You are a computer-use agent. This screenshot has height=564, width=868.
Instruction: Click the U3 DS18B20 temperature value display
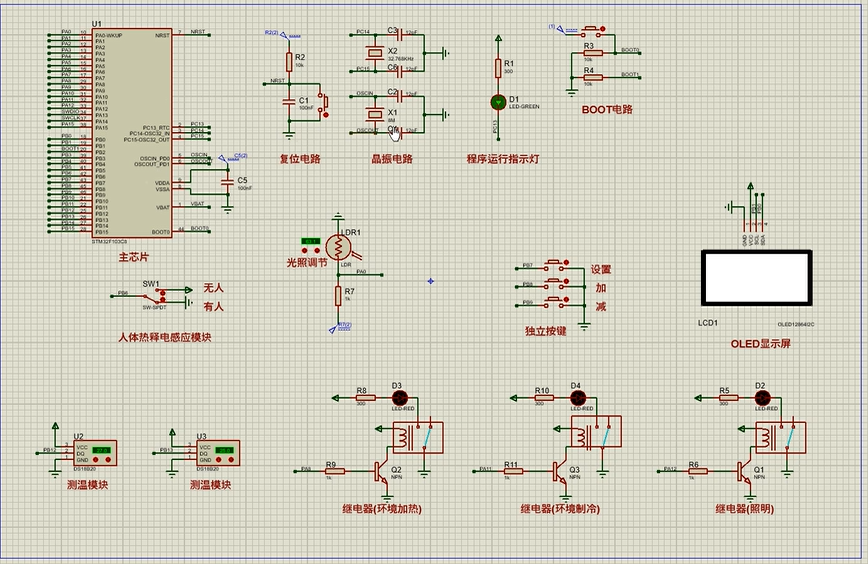click(225, 451)
